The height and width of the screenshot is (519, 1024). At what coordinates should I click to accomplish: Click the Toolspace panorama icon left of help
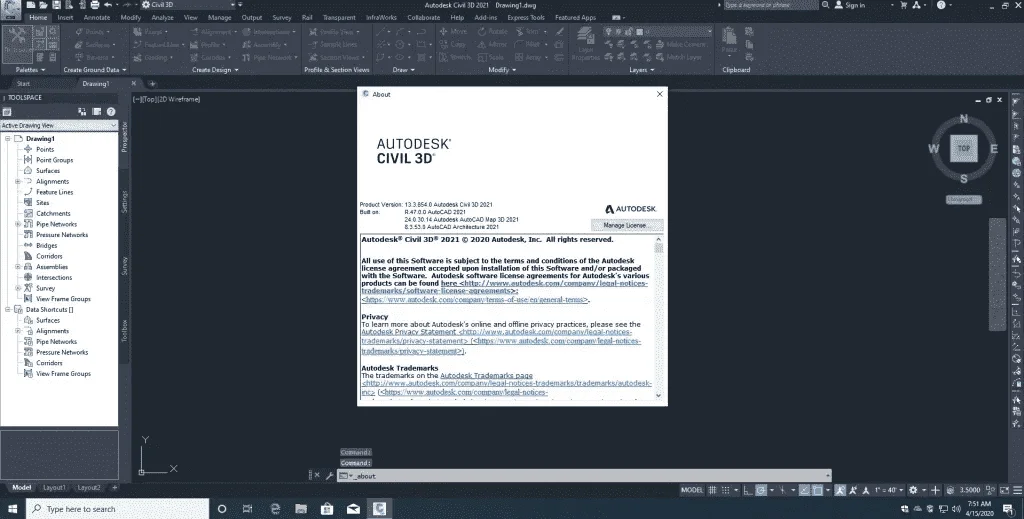(97, 112)
